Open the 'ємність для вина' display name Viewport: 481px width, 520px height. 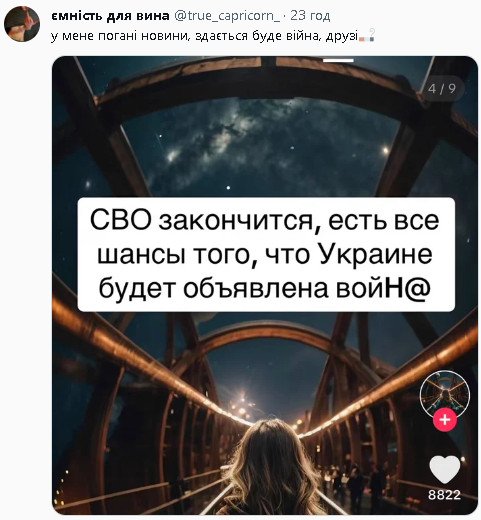point(111,16)
